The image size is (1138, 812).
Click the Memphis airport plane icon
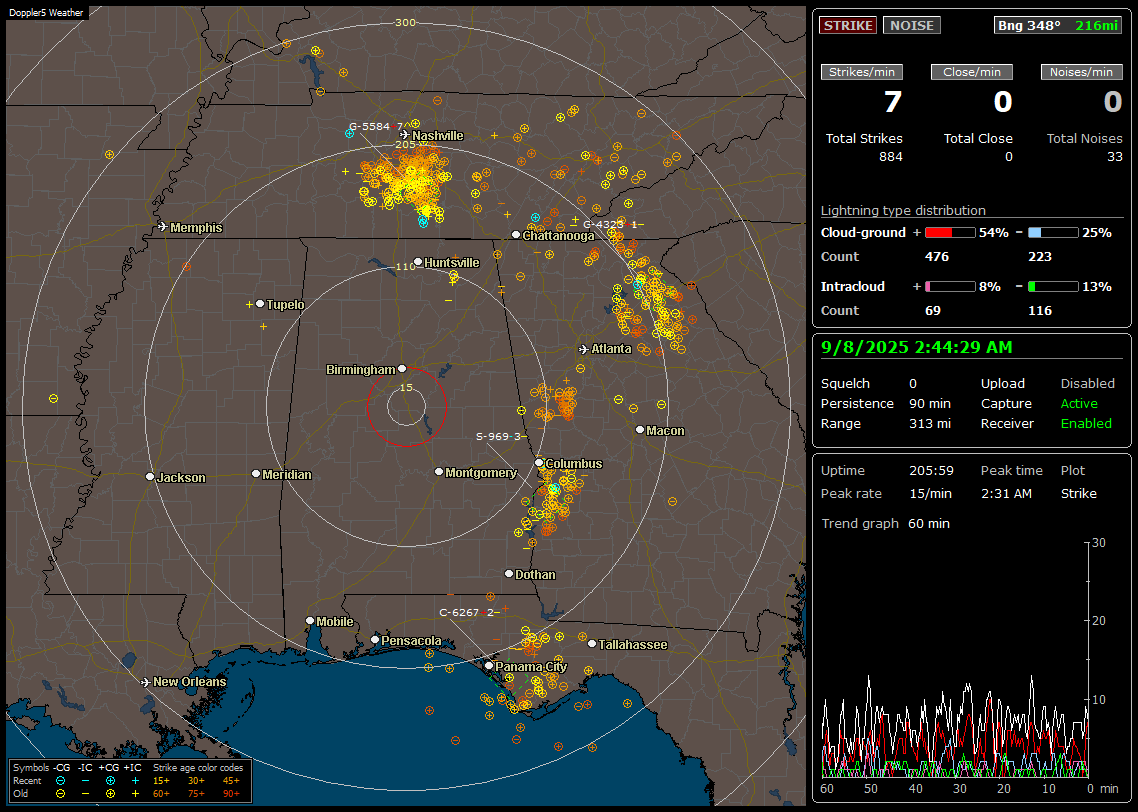click(163, 227)
